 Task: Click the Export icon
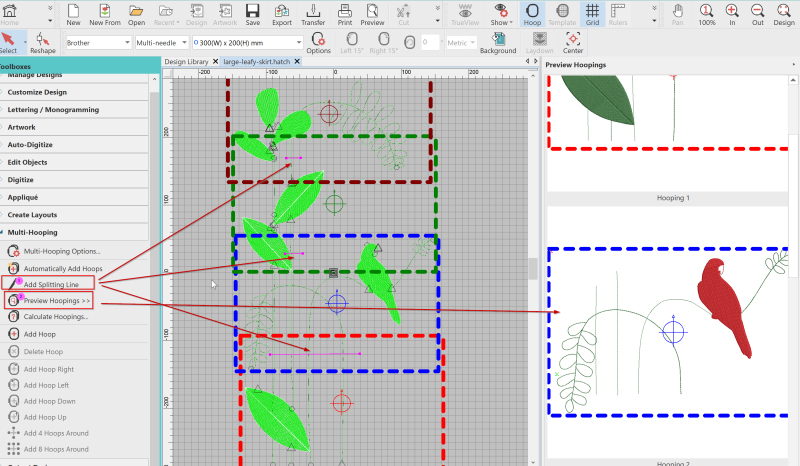point(282,14)
